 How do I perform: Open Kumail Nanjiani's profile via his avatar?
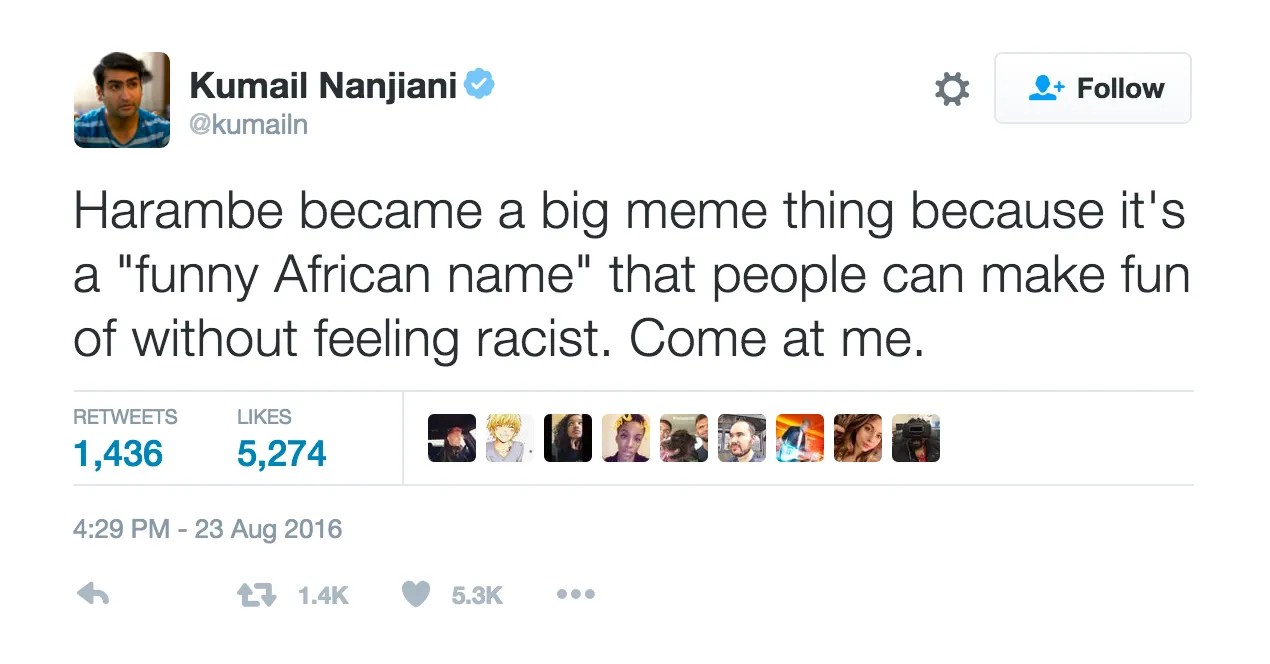[x=121, y=100]
